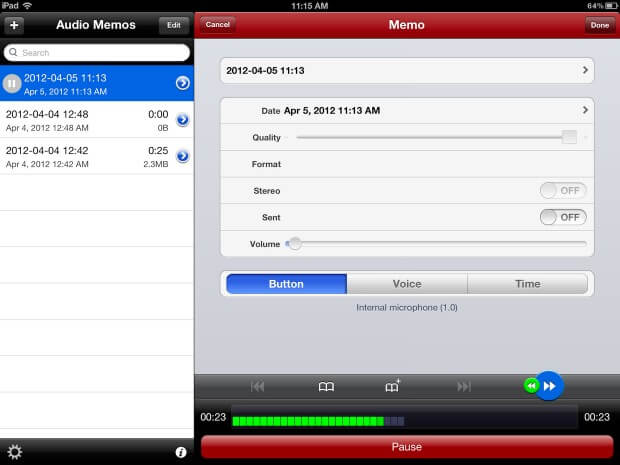Add a bookmark with book-plus icon
Viewport: 620px width, 465px height.
point(393,386)
